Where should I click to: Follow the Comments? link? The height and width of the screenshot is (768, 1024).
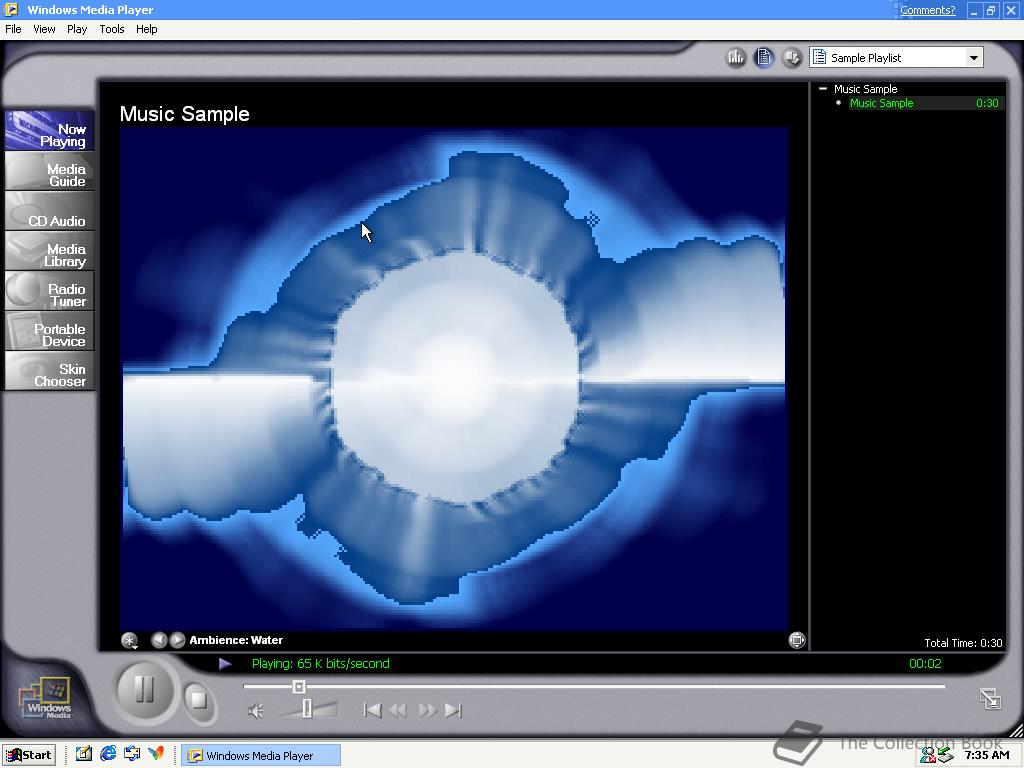(x=927, y=10)
